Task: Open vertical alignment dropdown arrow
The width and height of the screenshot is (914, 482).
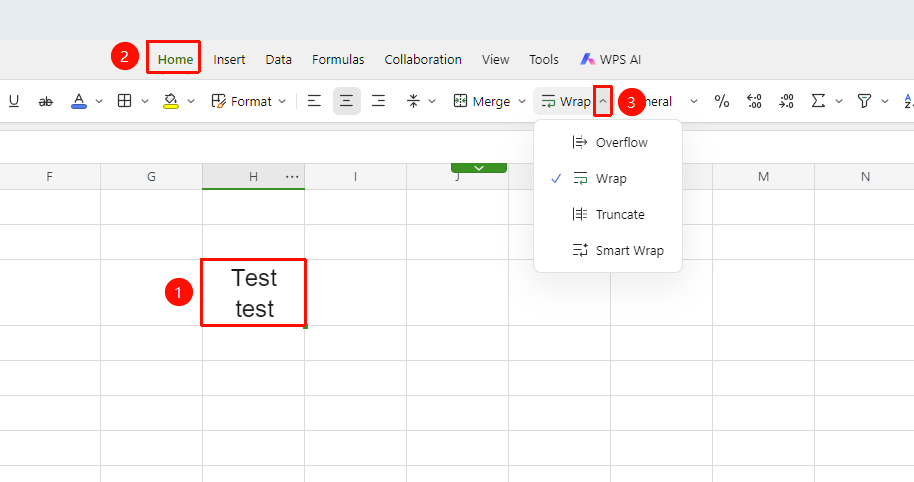Action: (x=432, y=101)
